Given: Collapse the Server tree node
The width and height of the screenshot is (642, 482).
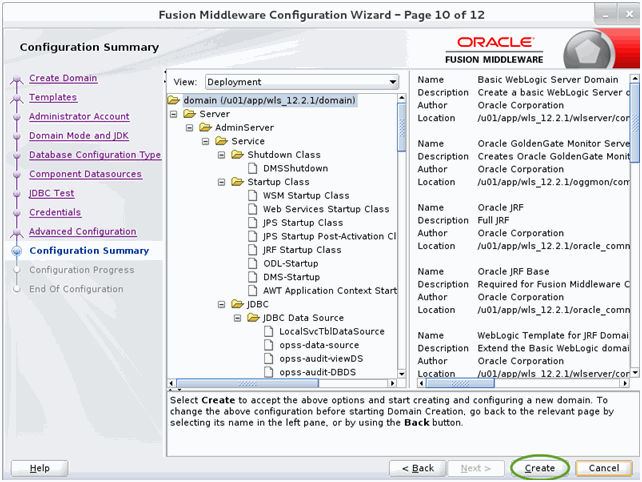Looking at the screenshot, I should 174,114.
